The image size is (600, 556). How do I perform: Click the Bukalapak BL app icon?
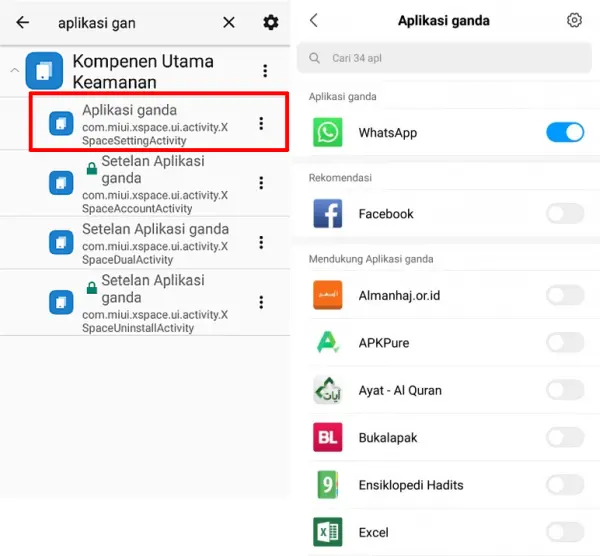point(328,437)
